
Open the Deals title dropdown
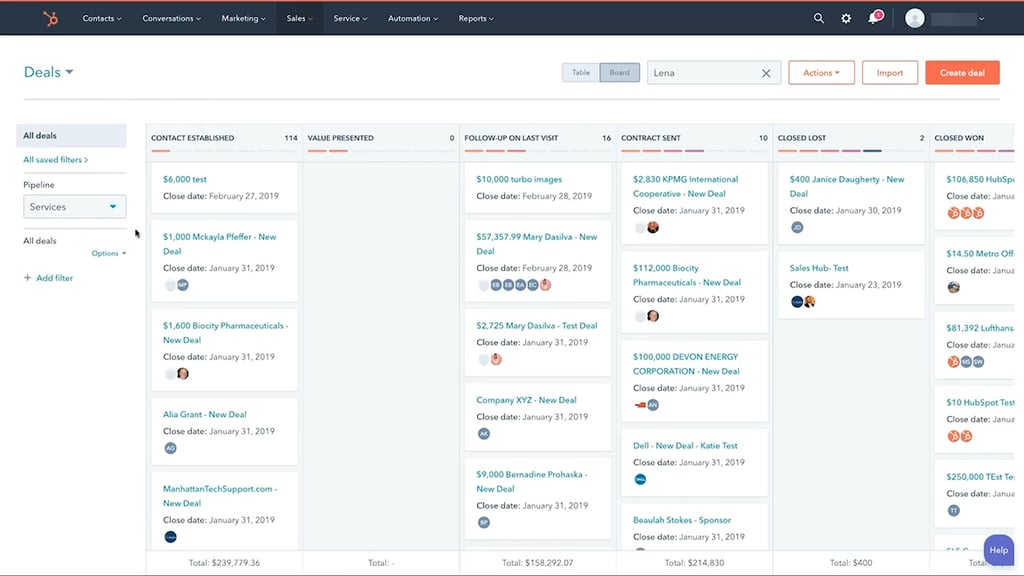point(48,72)
